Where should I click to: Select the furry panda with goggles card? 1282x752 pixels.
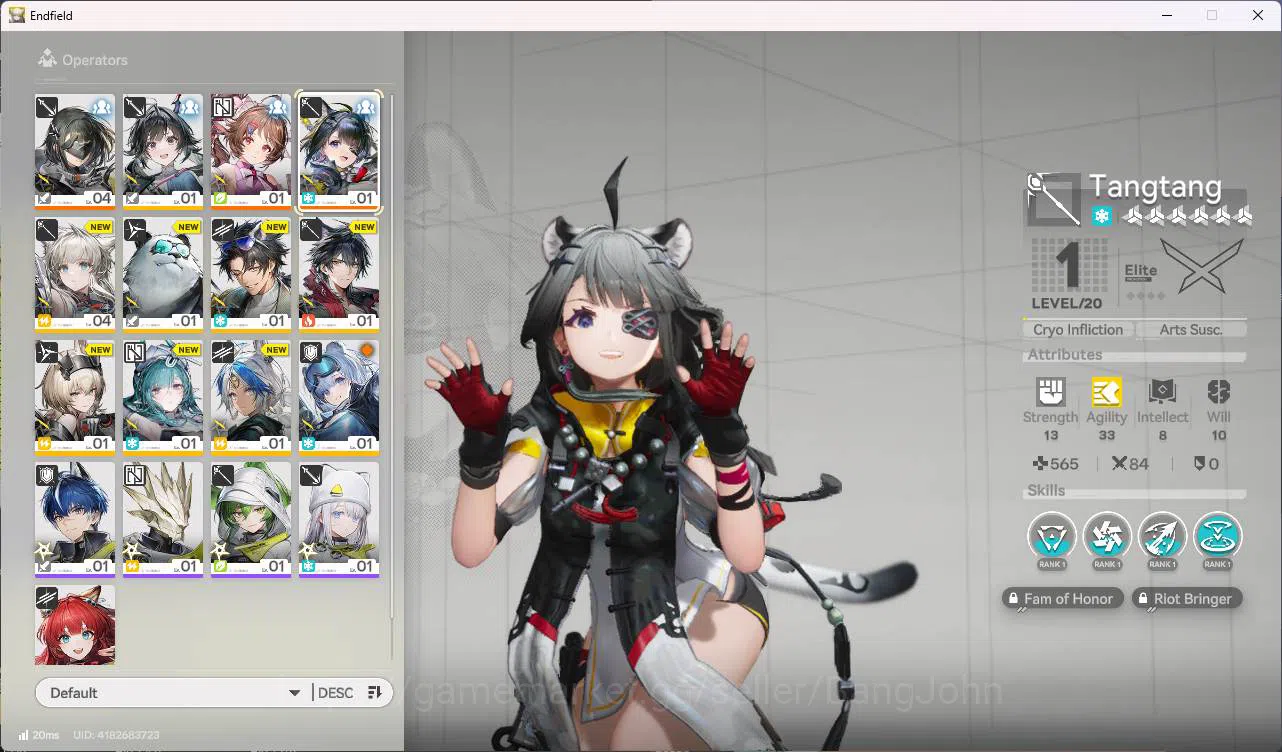coord(163,275)
